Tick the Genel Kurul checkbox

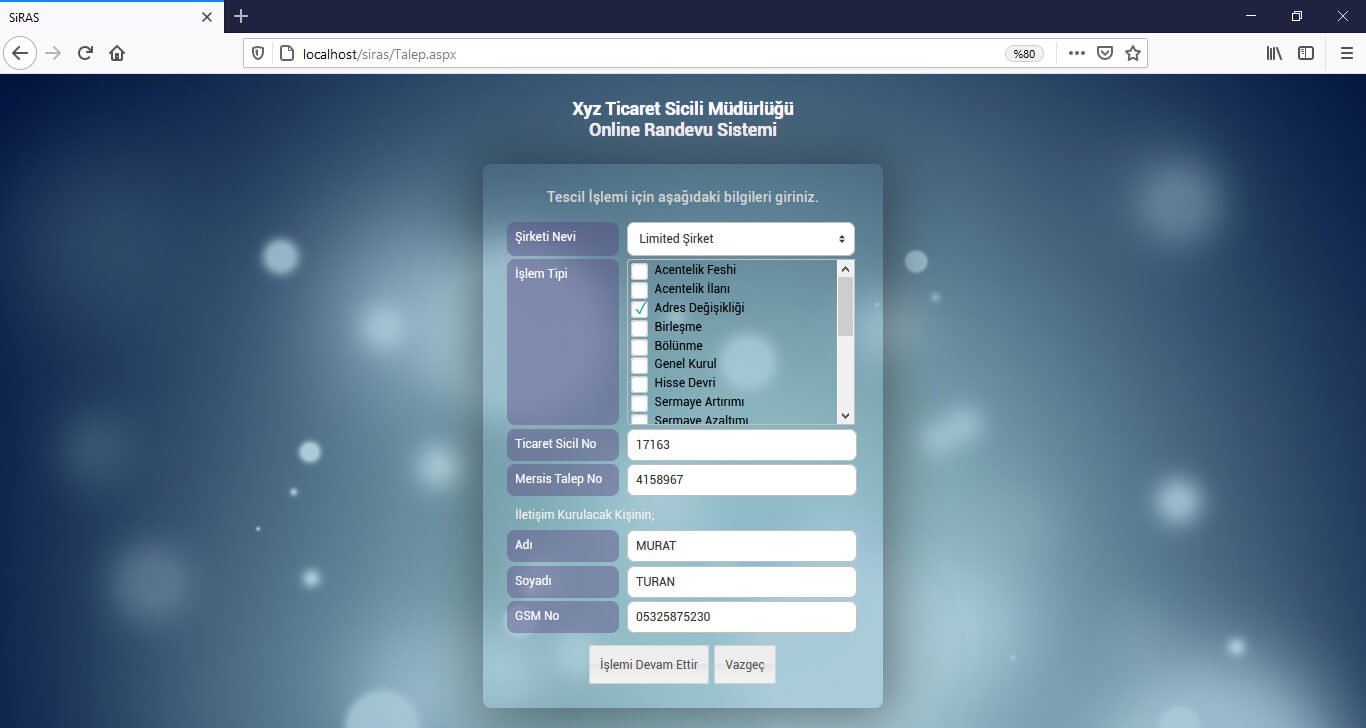(640, 365)
